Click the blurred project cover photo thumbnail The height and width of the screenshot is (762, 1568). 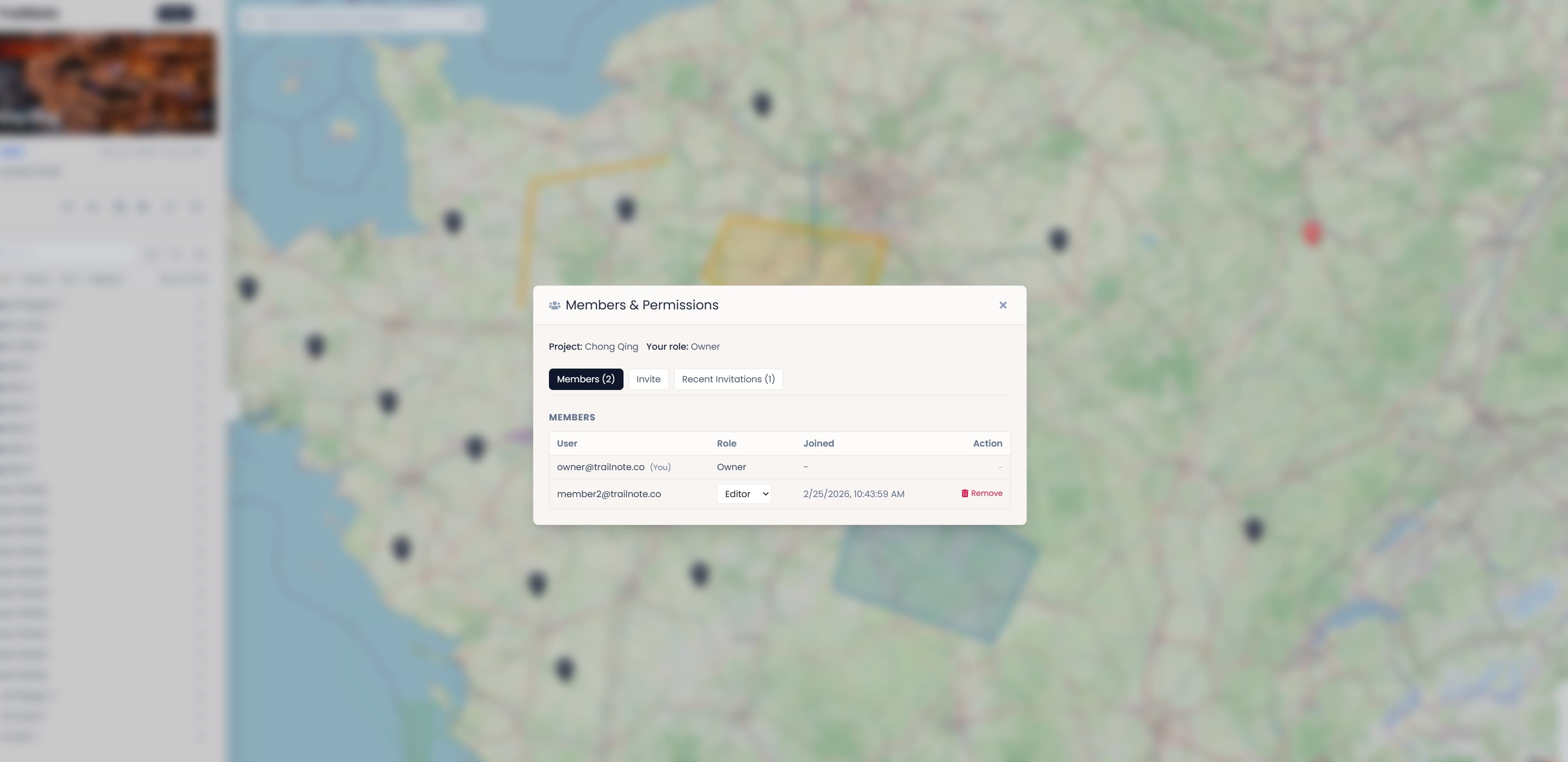108,84
